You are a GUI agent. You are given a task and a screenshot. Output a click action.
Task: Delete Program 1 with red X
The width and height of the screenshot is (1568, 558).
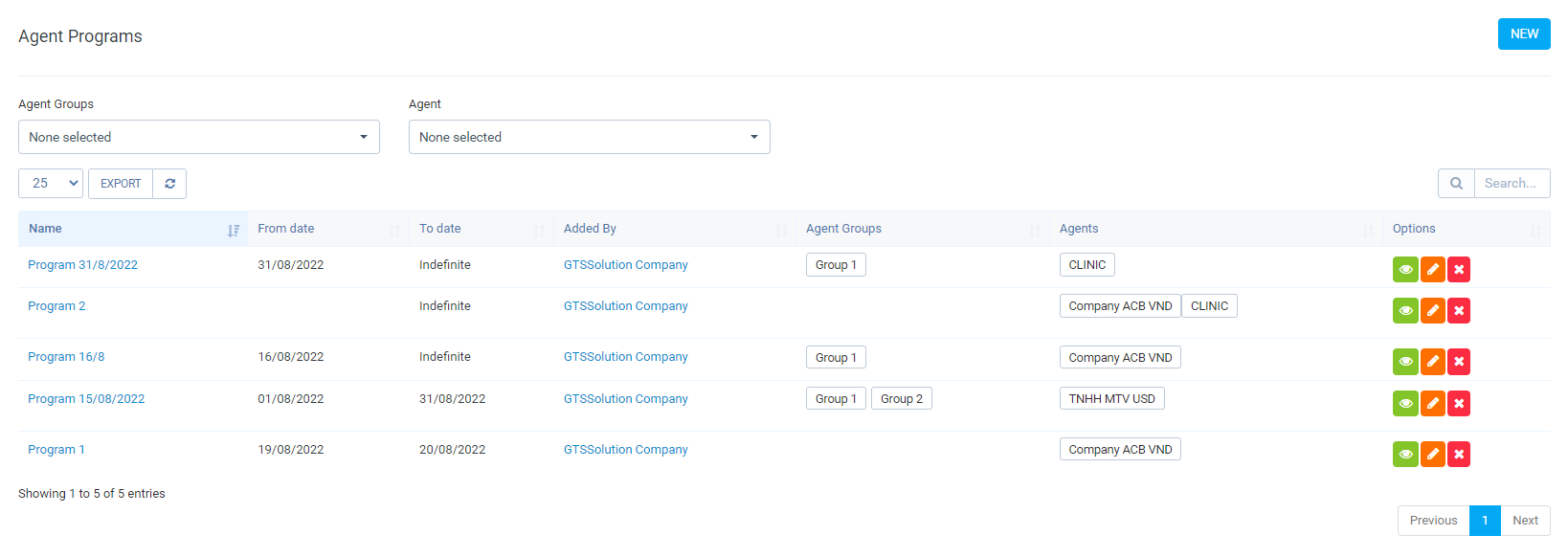(1459, 455)
